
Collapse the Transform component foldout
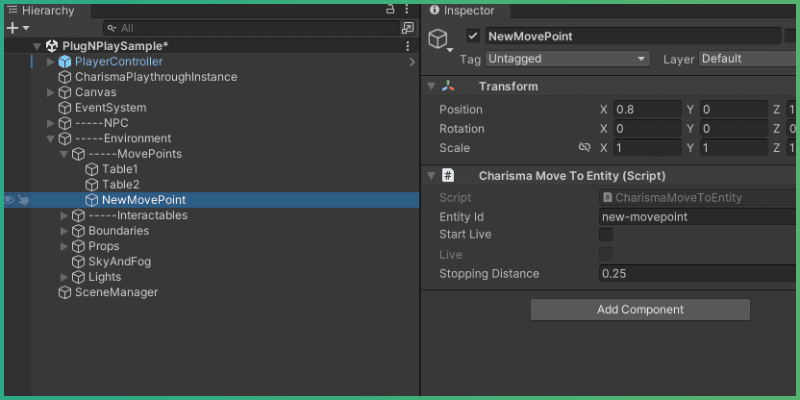tap(431, 86)
